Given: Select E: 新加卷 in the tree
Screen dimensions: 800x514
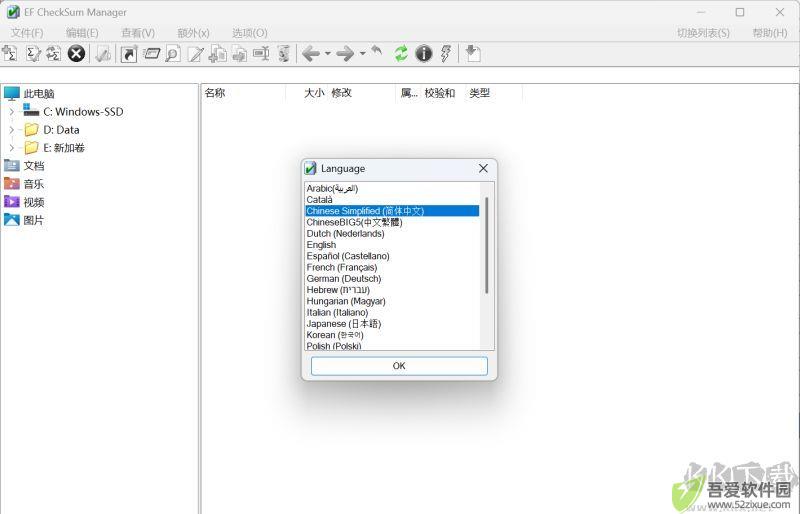Looking at the screenshot, I should [64, 148].
